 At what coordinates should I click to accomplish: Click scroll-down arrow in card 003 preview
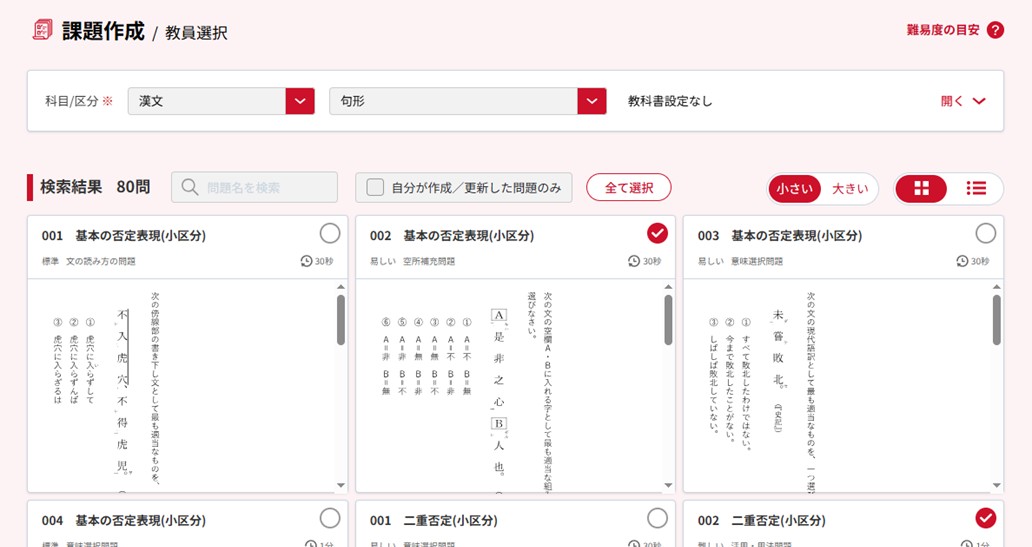(996, 486)
